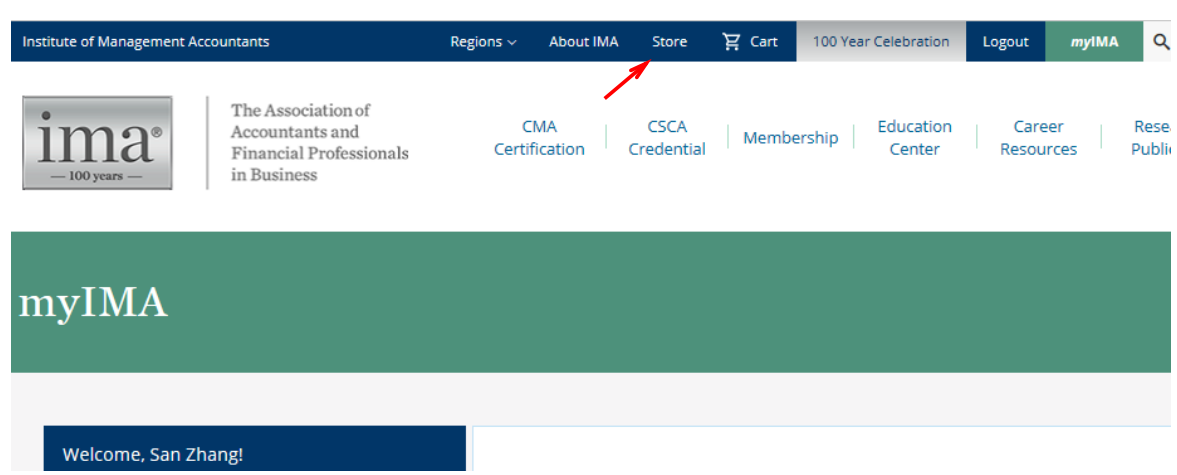Open the CSCA Credential menu
1177x475 pixels.
pyautogui.click(x=667, y=137)
